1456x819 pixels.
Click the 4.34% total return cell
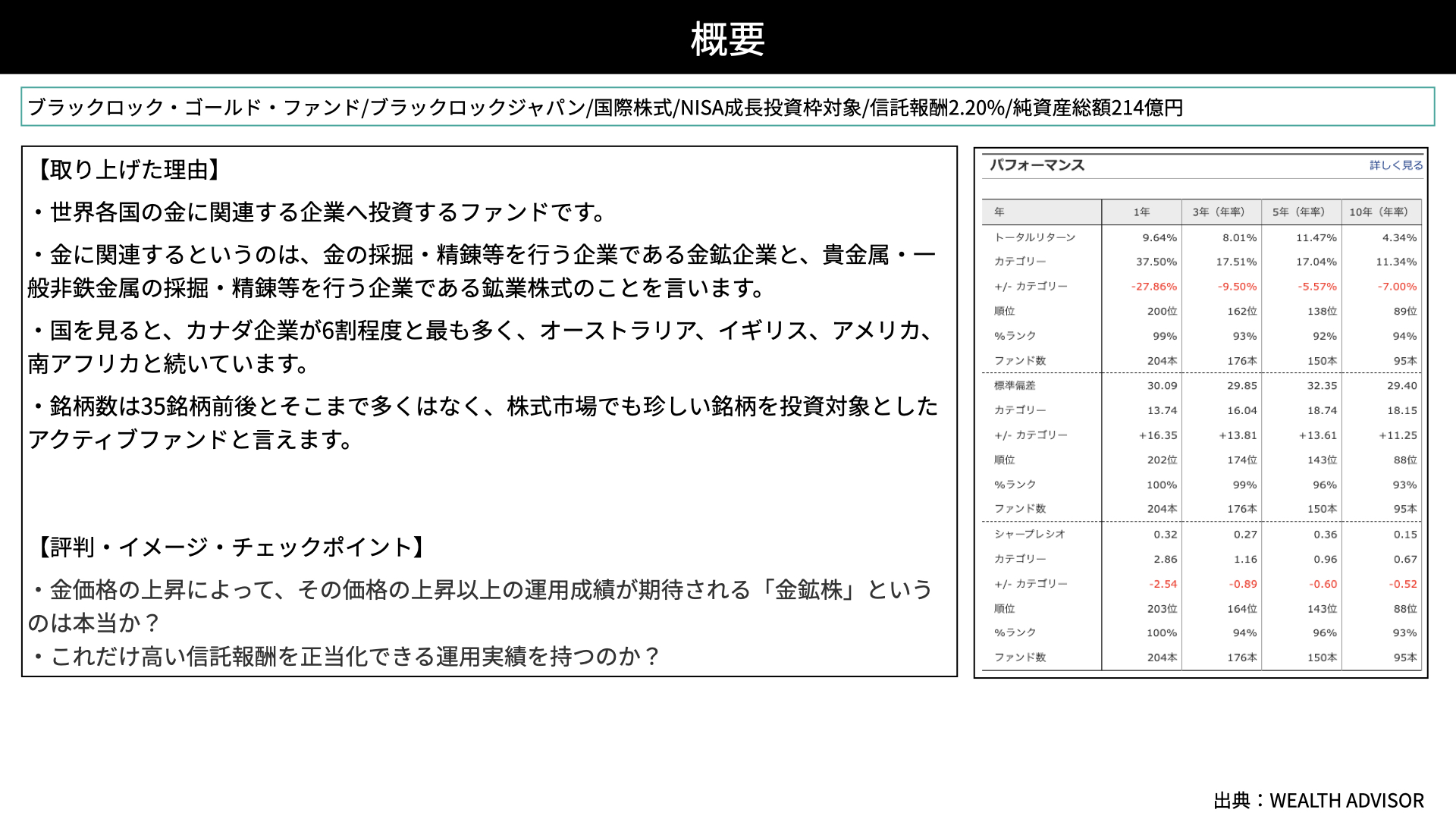[x=1400, y=238]
